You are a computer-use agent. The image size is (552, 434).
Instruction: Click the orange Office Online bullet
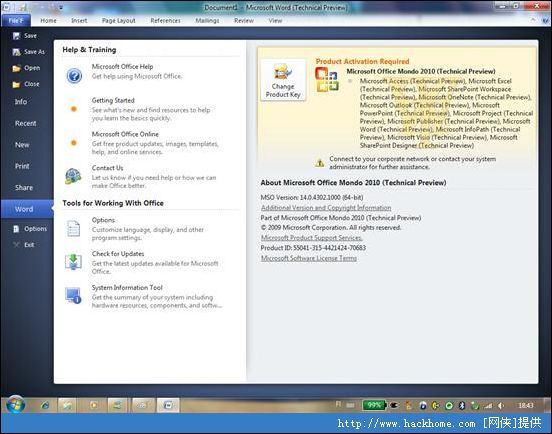click(x=74, y=143)
